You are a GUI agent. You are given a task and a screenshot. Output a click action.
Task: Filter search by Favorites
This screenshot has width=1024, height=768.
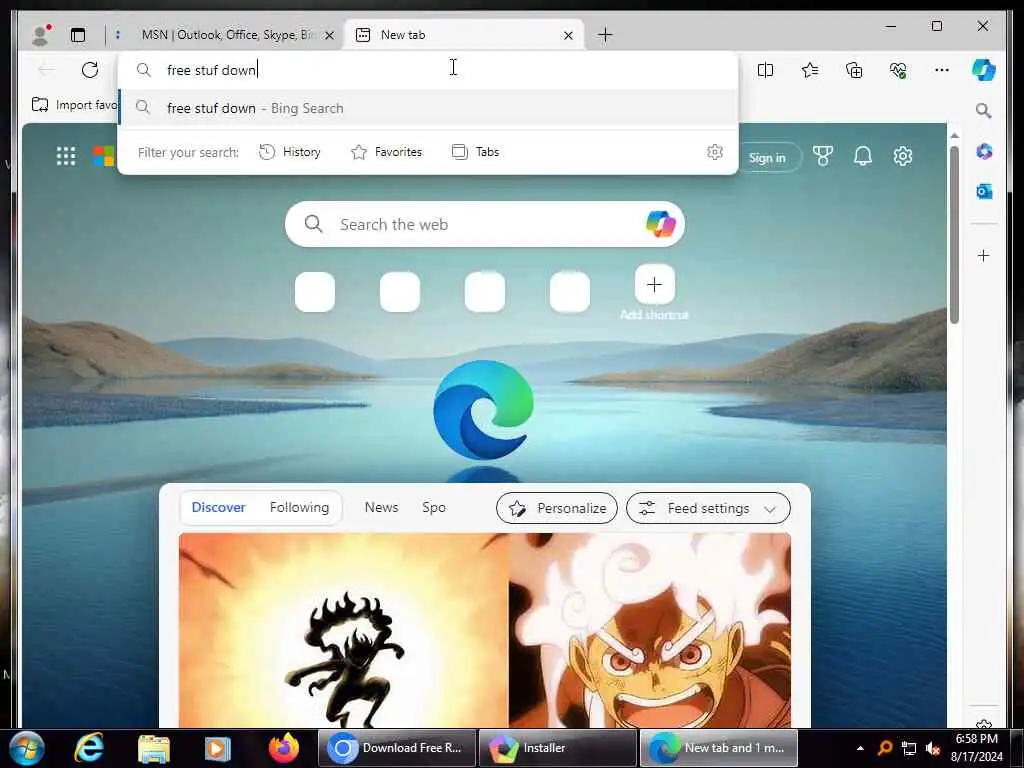pos(387,152)
